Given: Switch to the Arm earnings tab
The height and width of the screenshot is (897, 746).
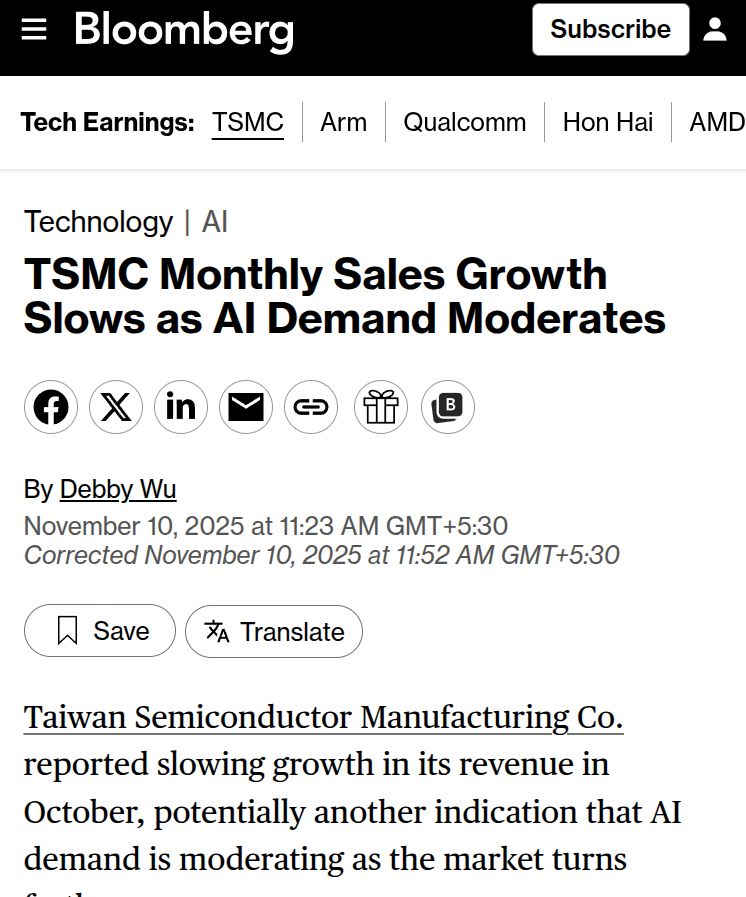Looking at the screenshot, I should click(x=343, y=122).
